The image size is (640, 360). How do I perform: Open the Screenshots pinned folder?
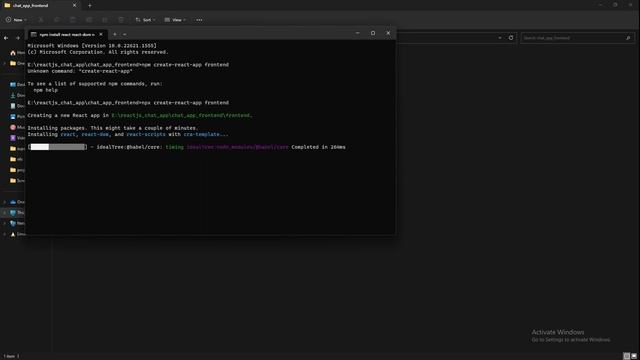pyautogui.click(x=17, y=180)
